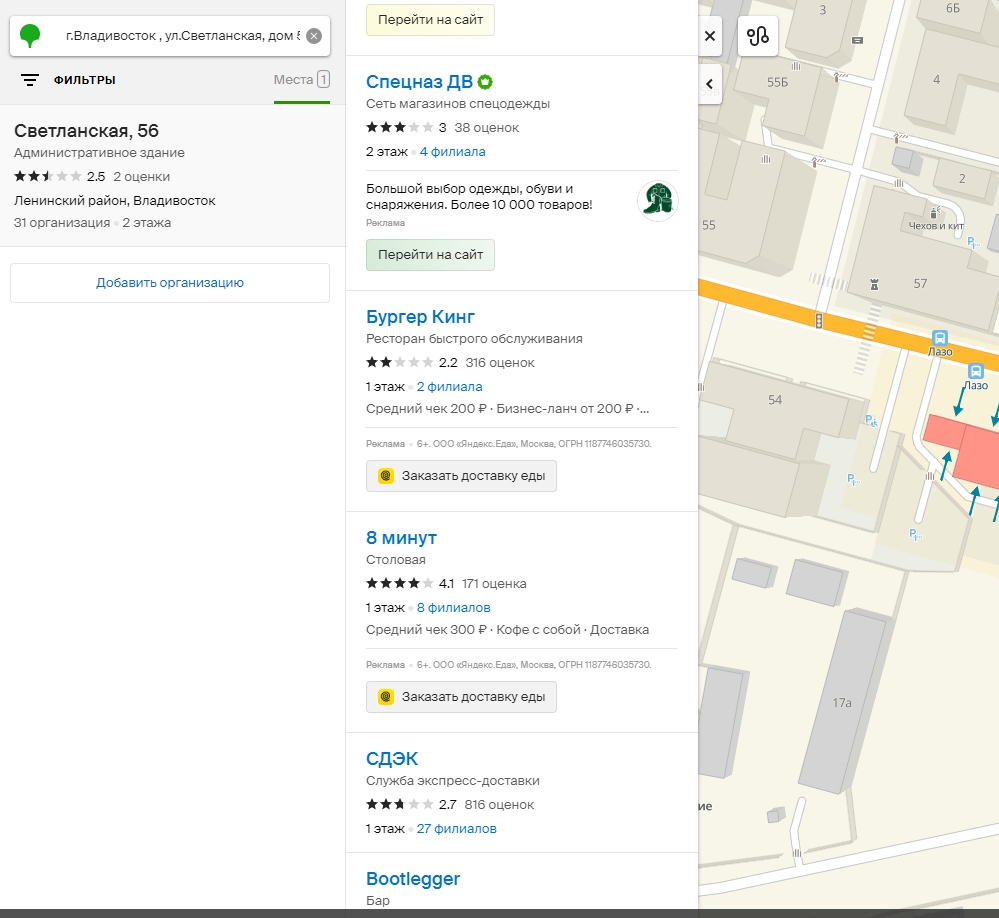View 4 филиала of Спецназ ДВ
Screen dimensions: 999x918
[x=452, y=152]
